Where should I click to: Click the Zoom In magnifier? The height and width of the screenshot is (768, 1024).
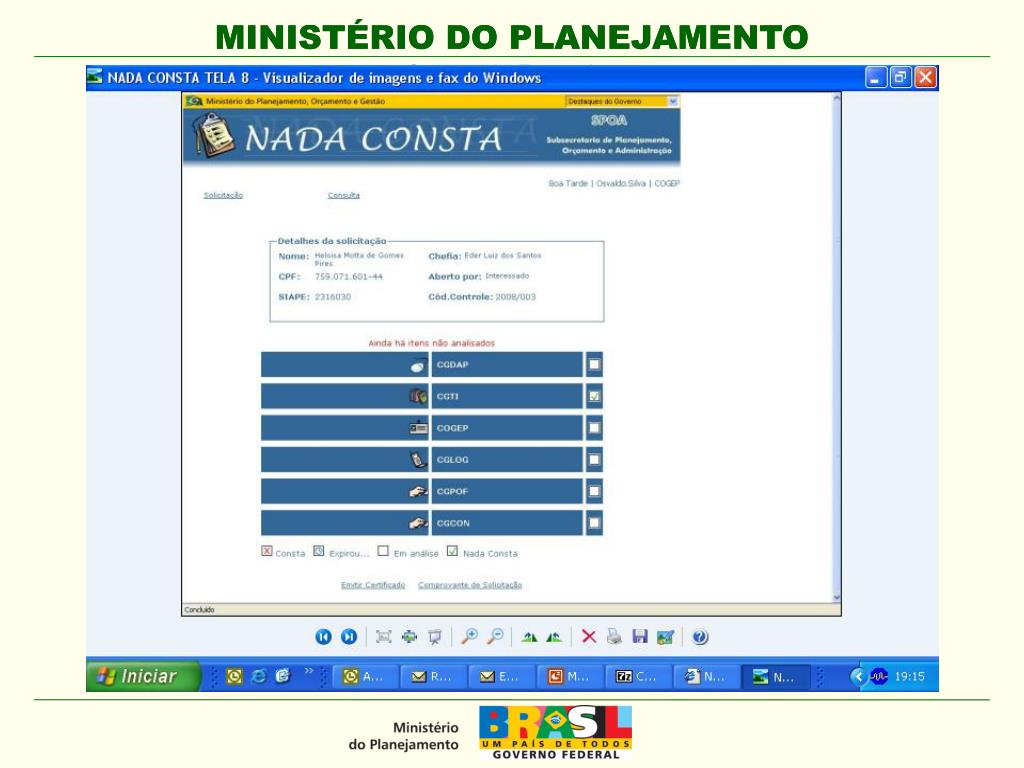[469, 636]
